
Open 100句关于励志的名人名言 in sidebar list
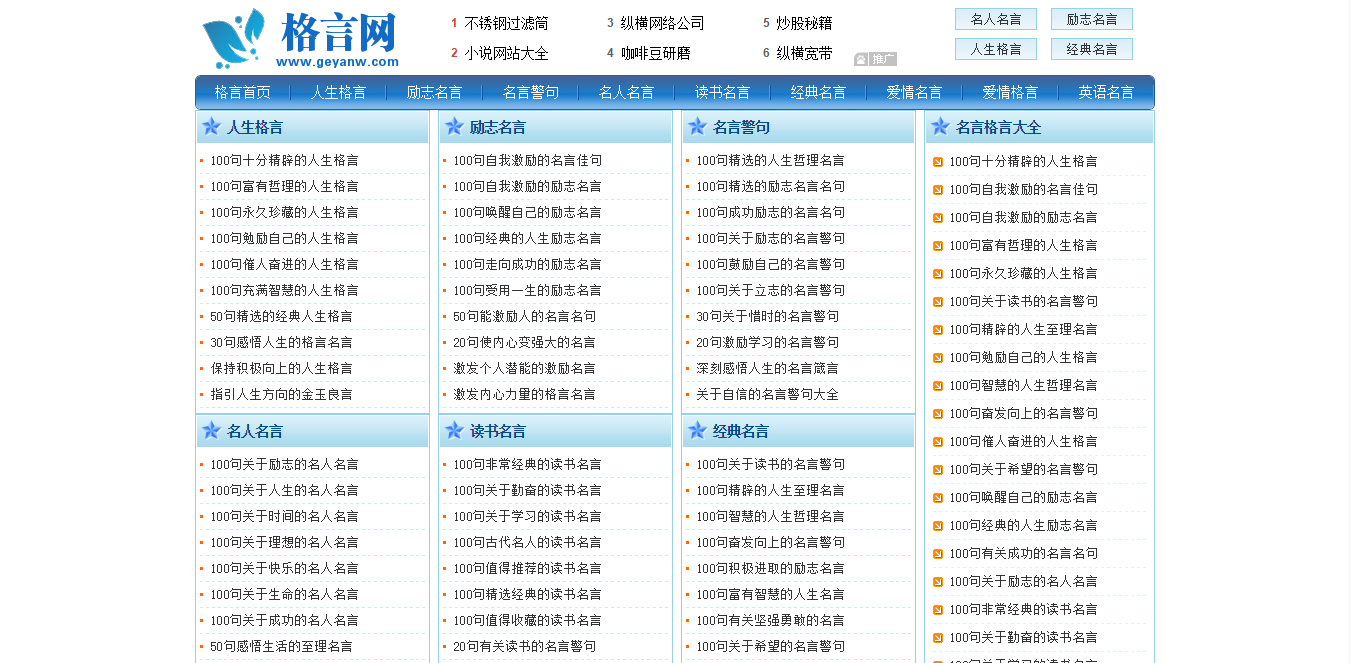[1023, 581]
